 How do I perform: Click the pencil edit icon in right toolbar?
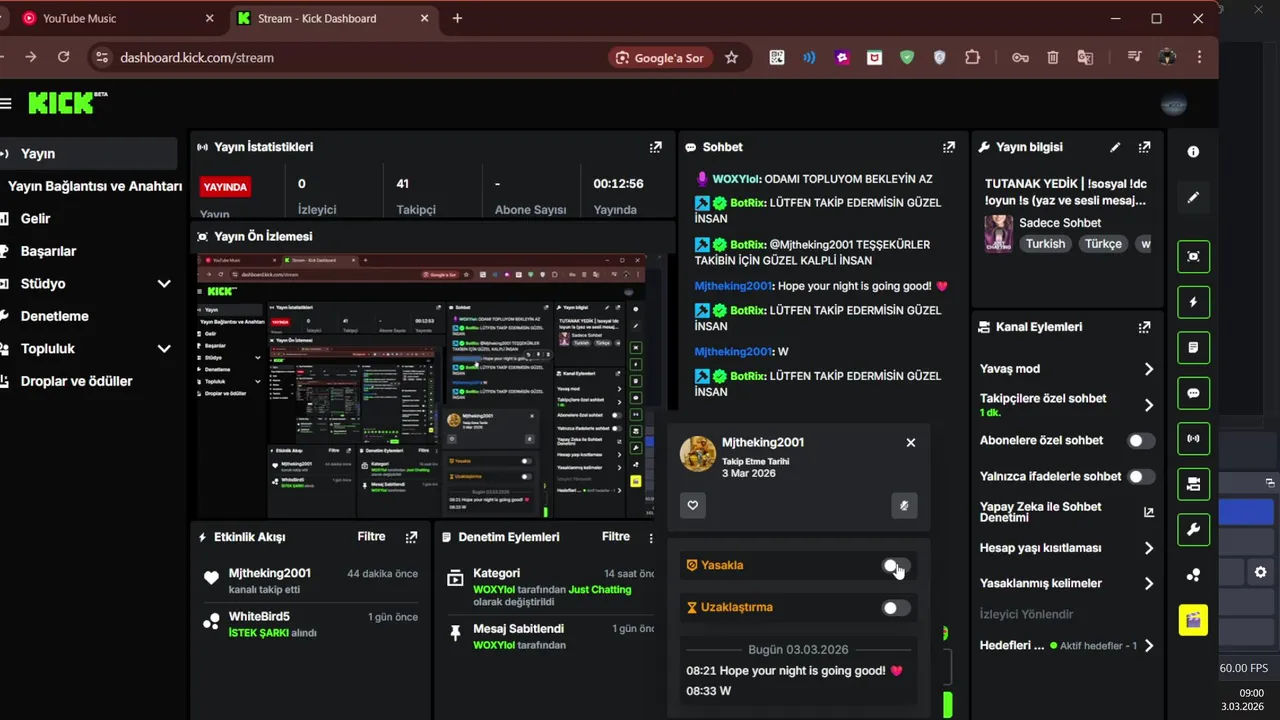click(1193, 198)
